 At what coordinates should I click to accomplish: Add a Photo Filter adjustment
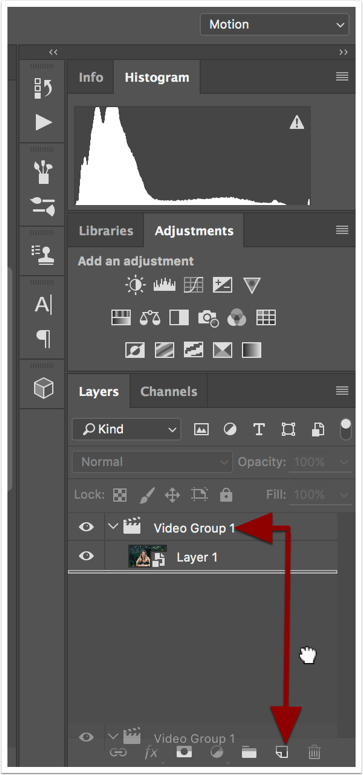(208, 317)
